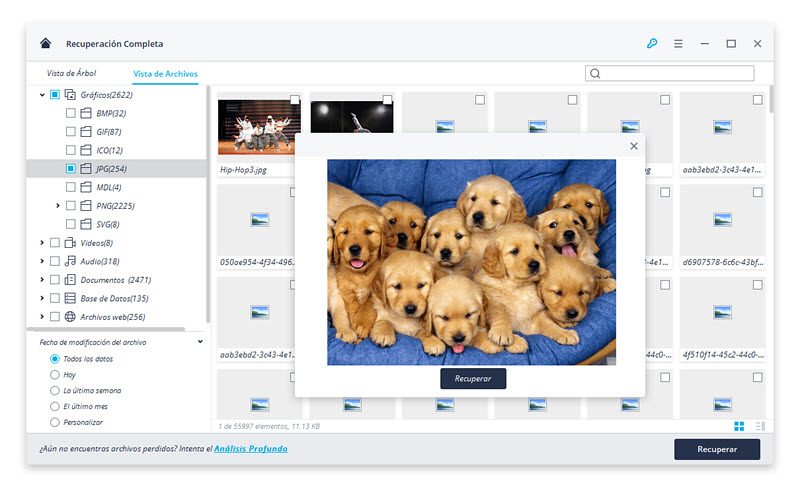Expand the Documentos (2471) tree node

pos(42,280)
